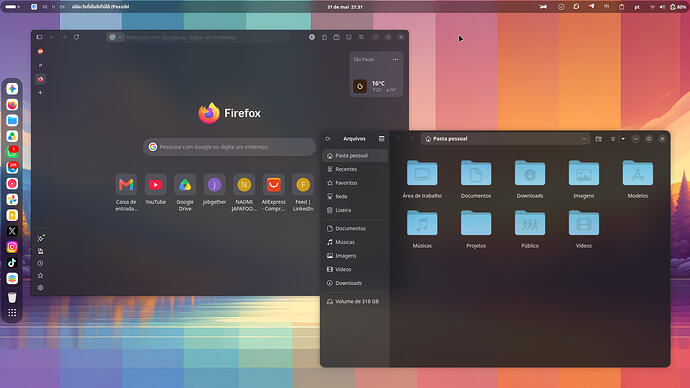Open the NAOMI JAPAFOO shortcut tile
Viewport: 690px width, 388px height.
(244, 193)
